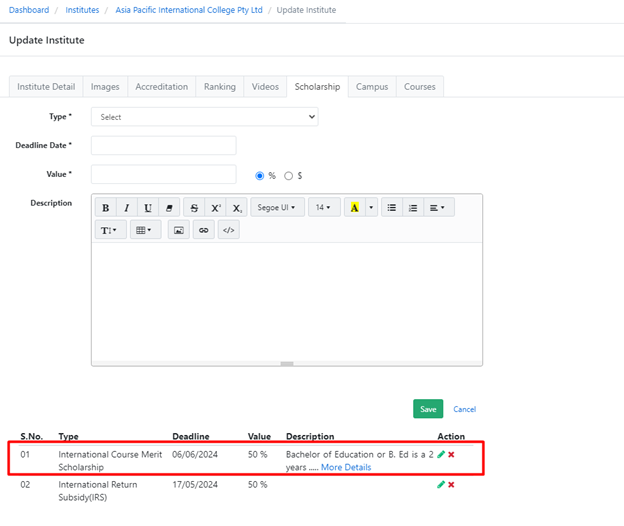Open the text color options arrow

click(371, 208)
